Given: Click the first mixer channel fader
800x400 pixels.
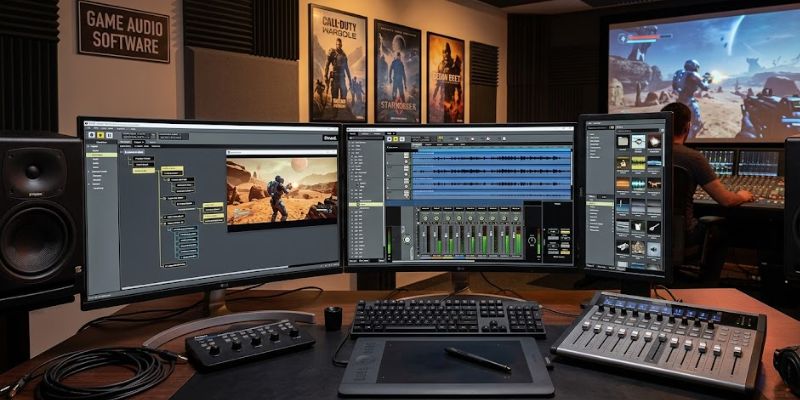Looking at the screenshot, I should click(x=424, y=234).
